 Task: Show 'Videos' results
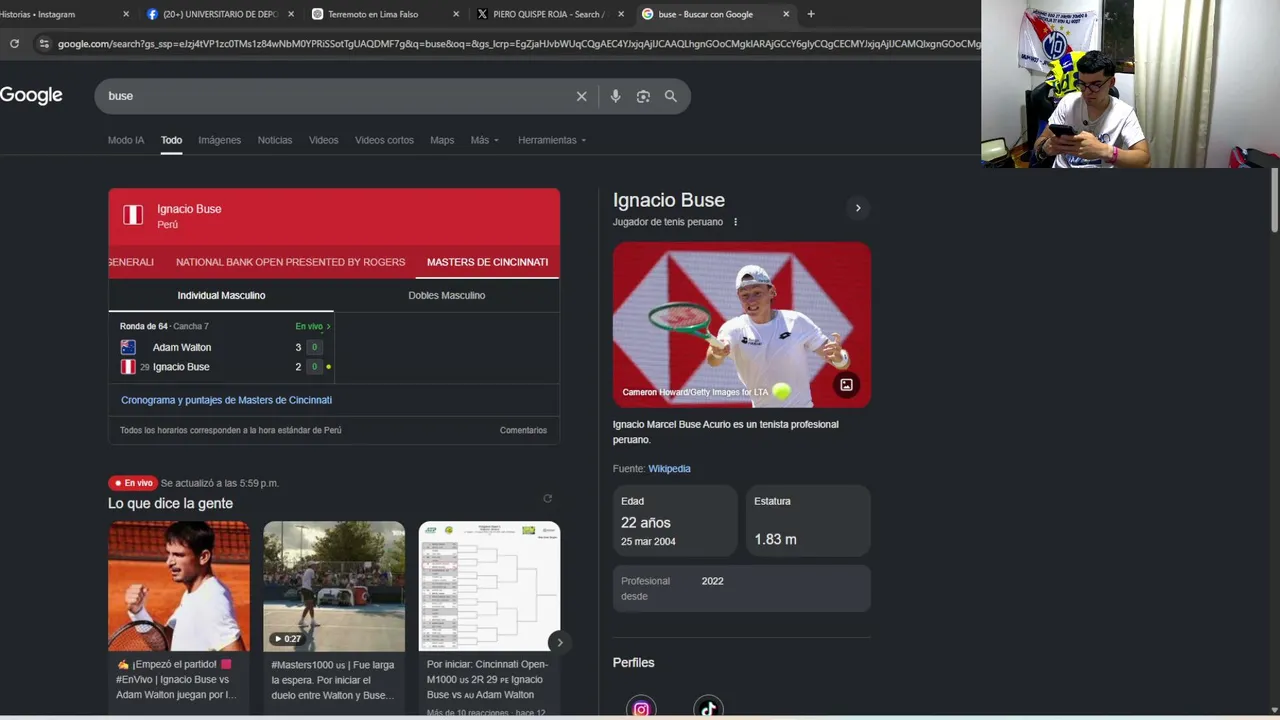pos(323,140)
